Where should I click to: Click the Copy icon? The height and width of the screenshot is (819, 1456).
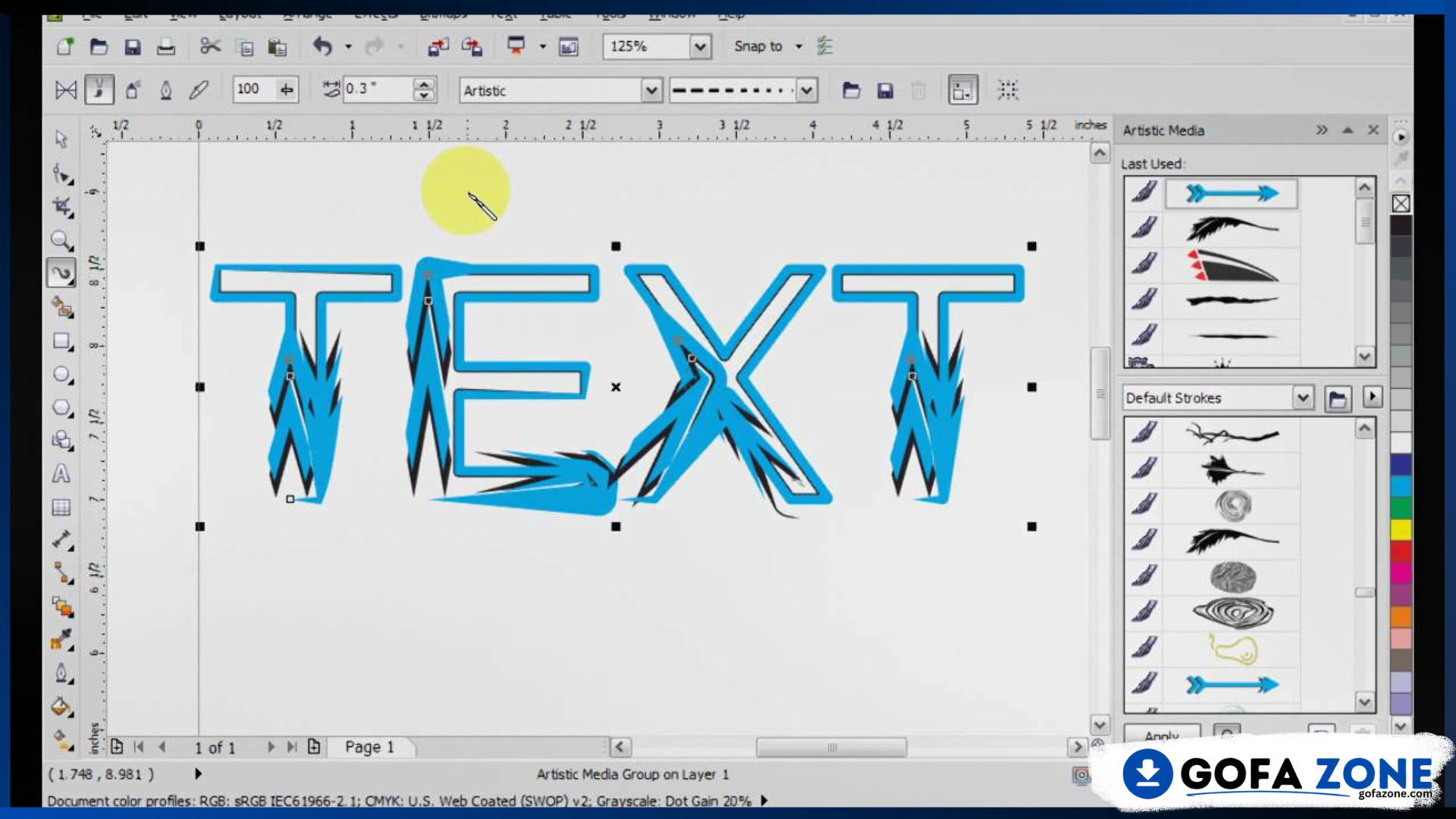244,47
